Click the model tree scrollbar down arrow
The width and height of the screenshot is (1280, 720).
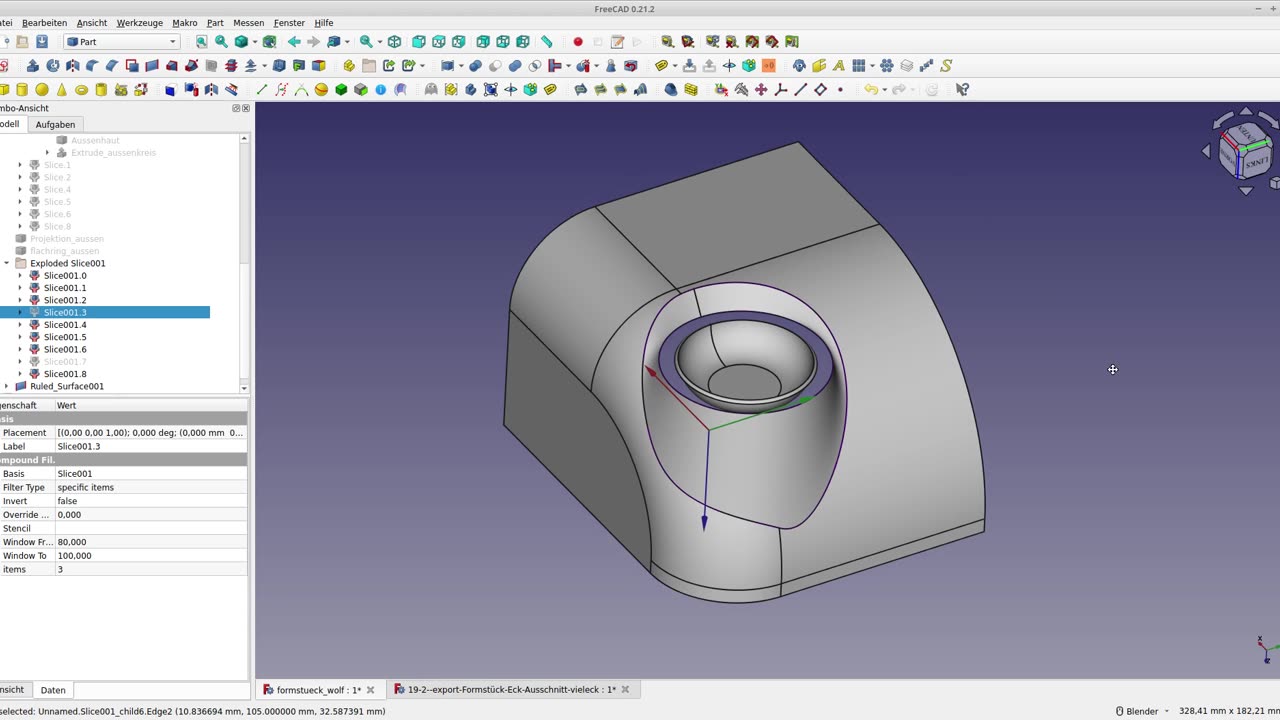click(244, 387)
